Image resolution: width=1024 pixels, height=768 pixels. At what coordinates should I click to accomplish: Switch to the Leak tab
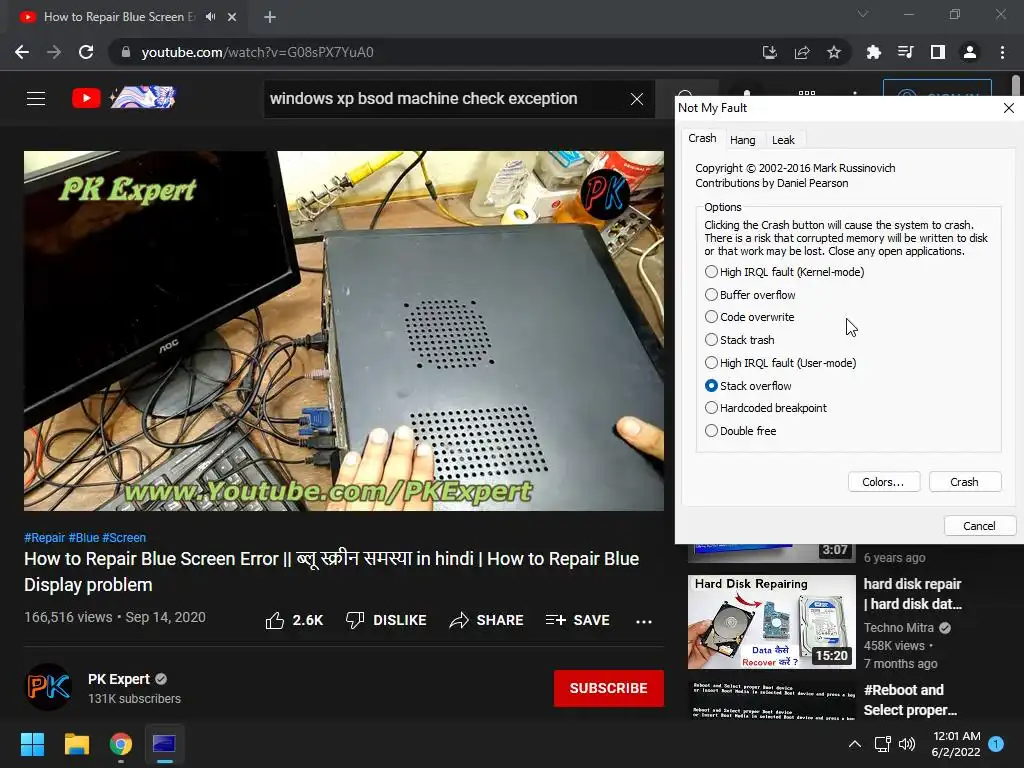pos(783,140)
